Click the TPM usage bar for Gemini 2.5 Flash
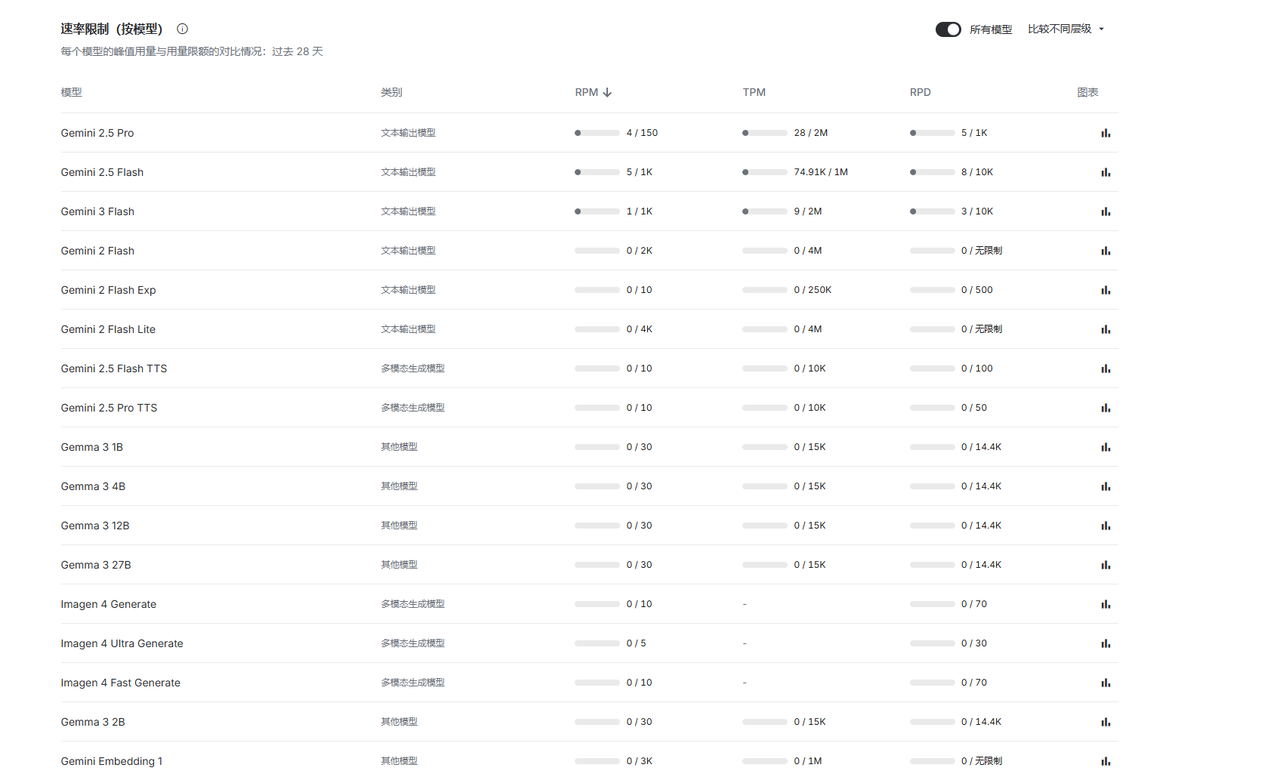1280x774 pixels. 765,172
